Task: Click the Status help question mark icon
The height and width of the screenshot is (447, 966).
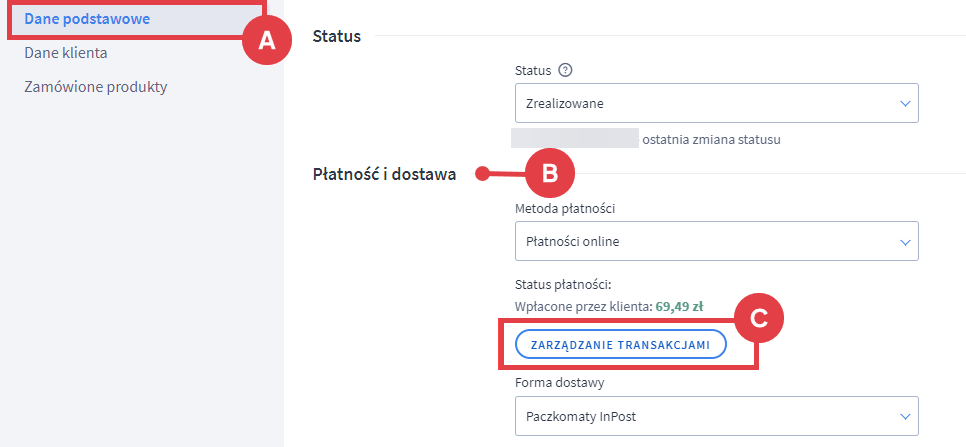Action: click(565, 70)
